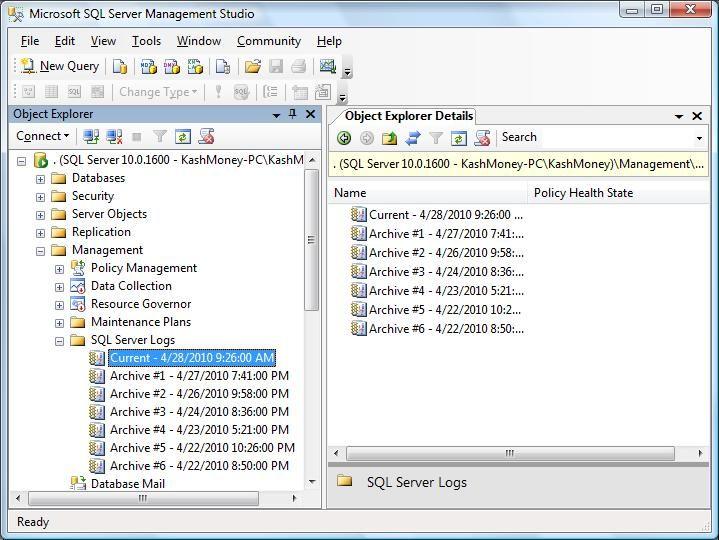This screenshot has height=540, width=719.
Task: Open the Connect dropdown in Object Explorer
Action: coord(43,136)
